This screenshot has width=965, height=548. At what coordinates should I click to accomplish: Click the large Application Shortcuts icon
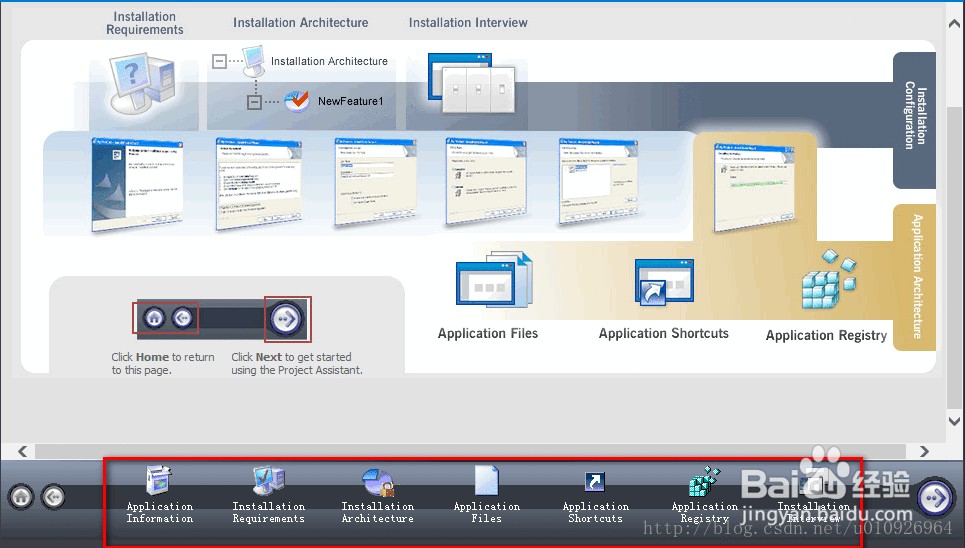pos(664,282)
